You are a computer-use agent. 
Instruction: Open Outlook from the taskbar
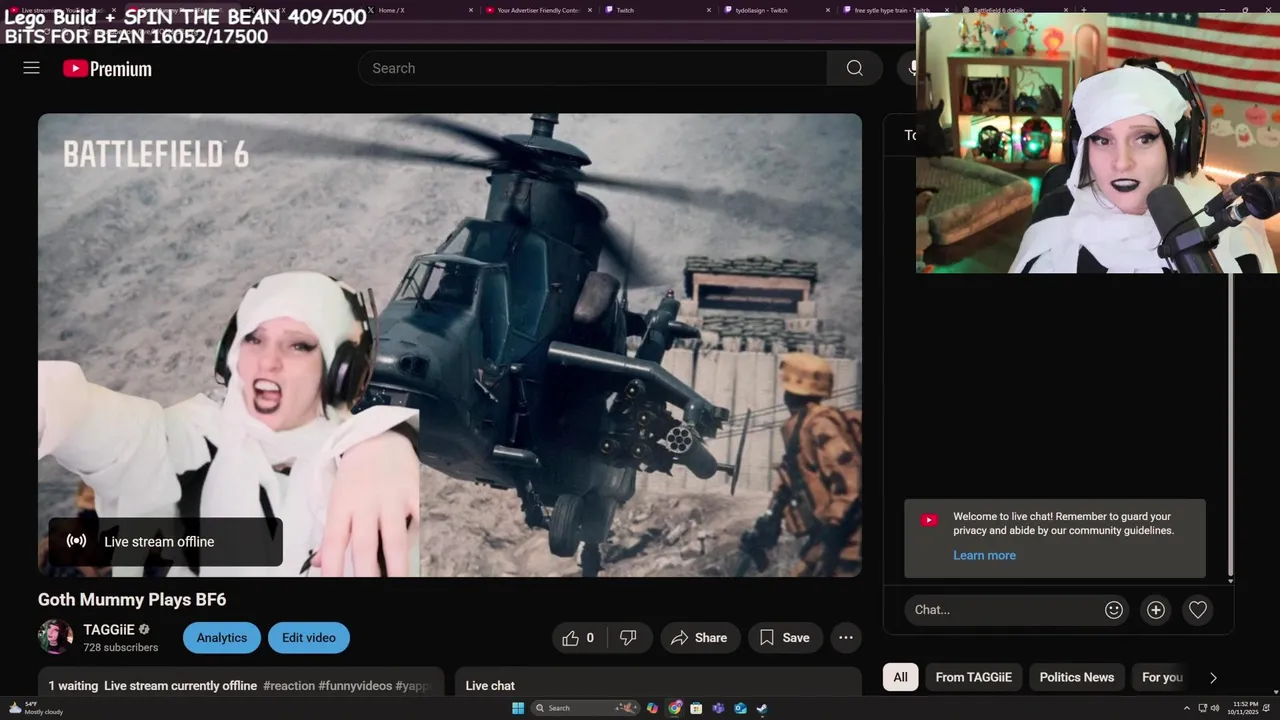[x=740, y=708]
